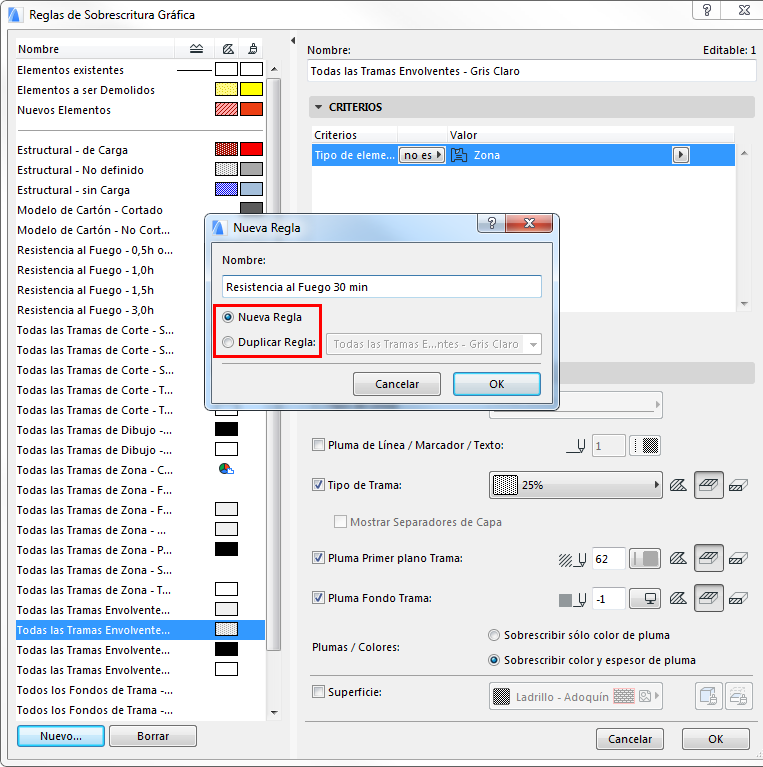
Task: Uncheck Pluma Primer plano Trama checkbox
Action: [318, 558]
